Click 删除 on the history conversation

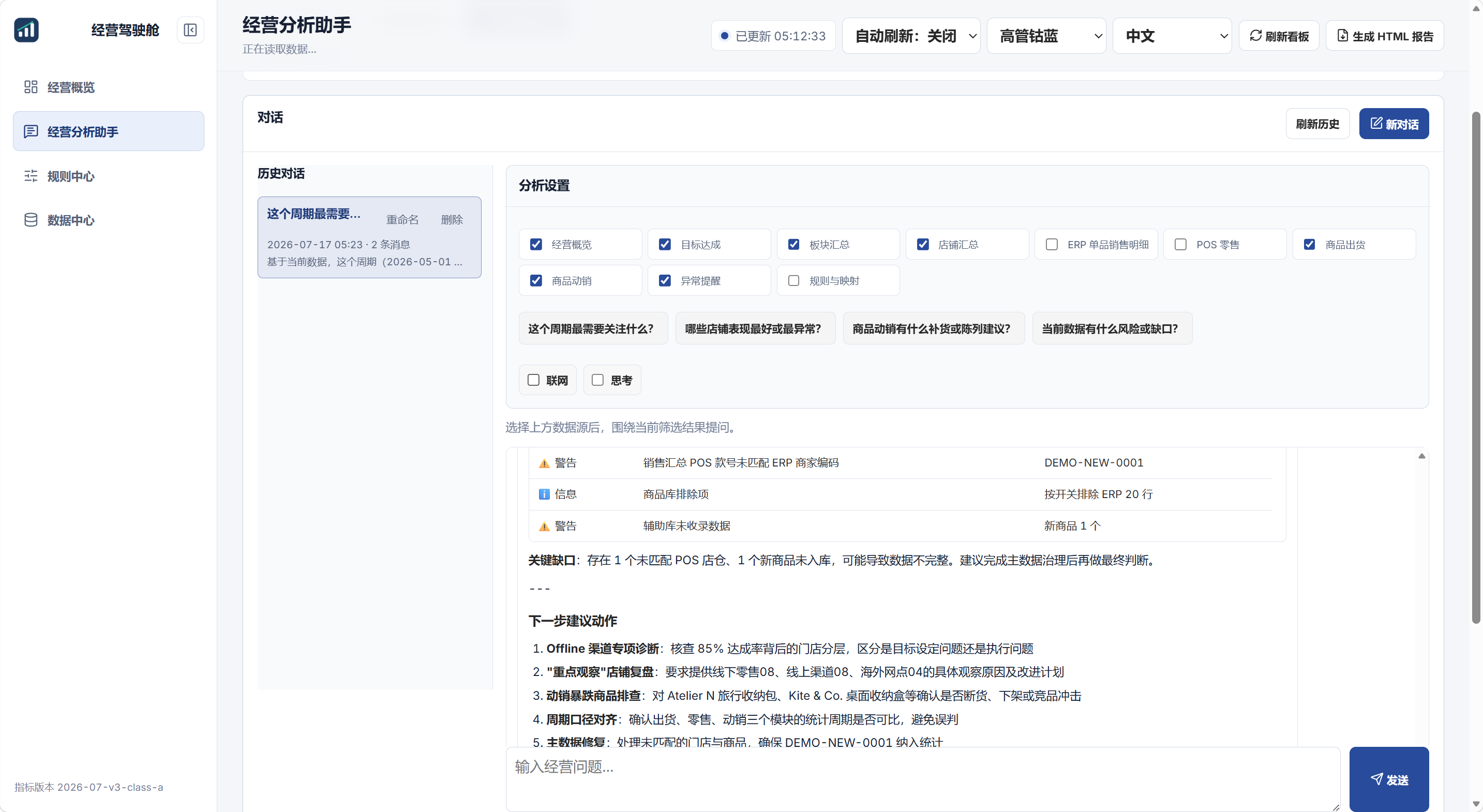452,219
